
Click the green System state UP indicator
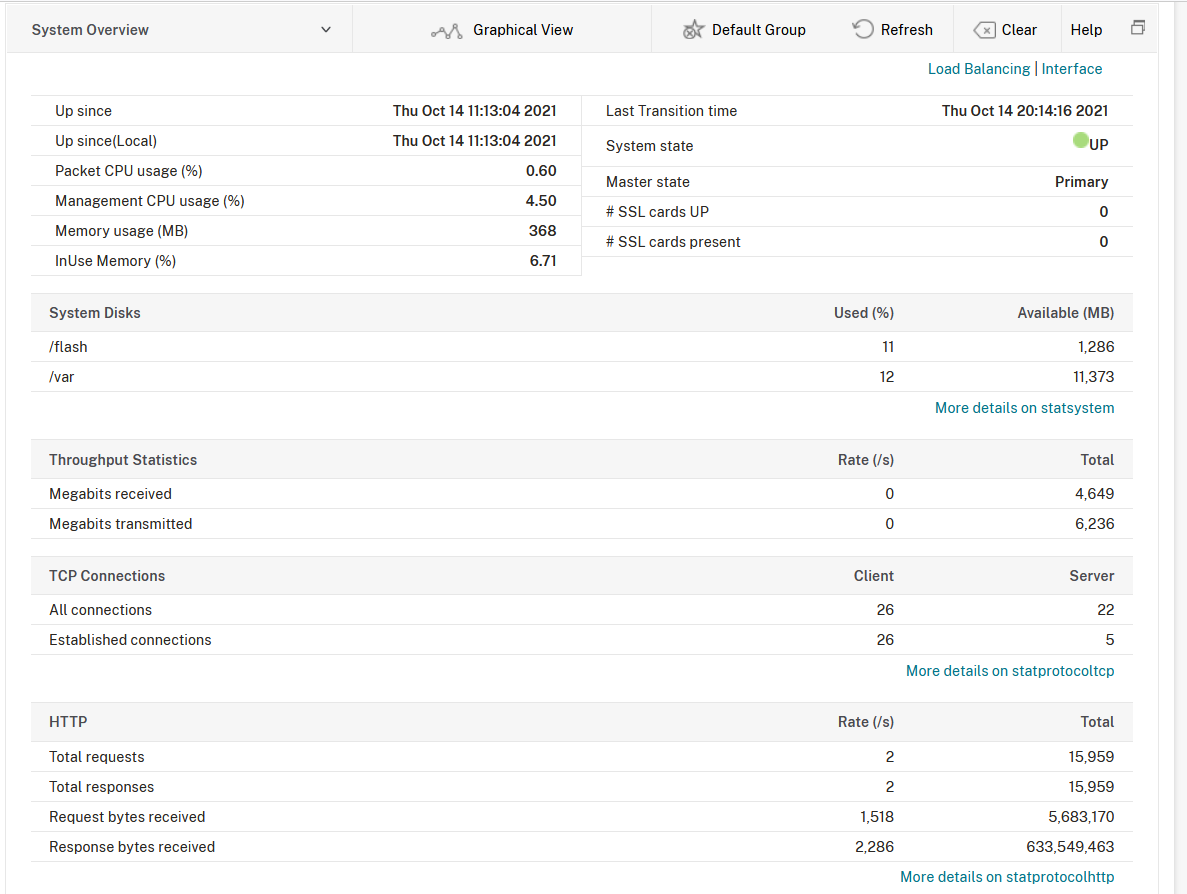(x=1080, y=141)
